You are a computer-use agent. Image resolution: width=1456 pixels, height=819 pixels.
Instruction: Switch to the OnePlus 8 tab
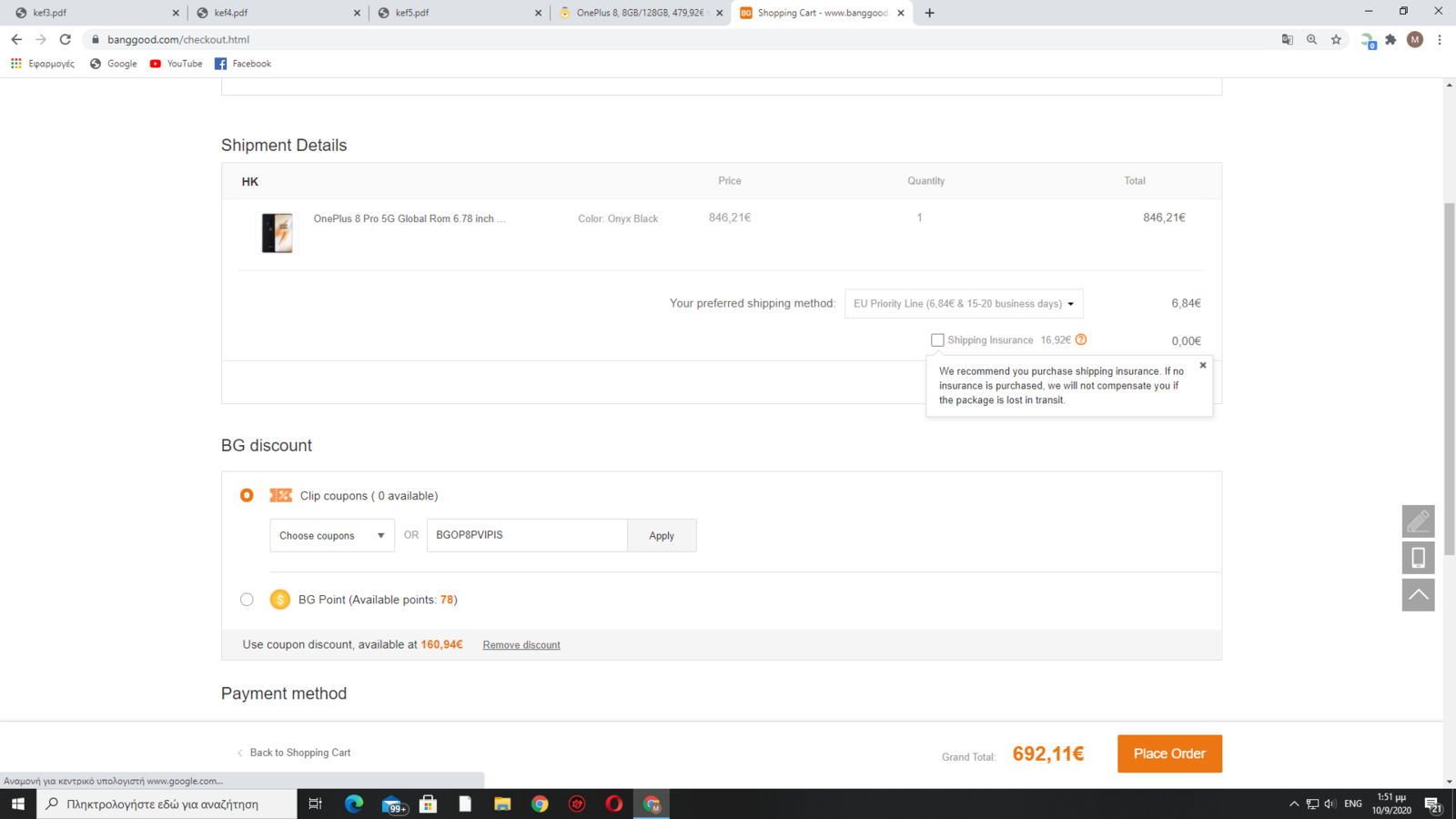pyautogui.click(x=640, y=13)
